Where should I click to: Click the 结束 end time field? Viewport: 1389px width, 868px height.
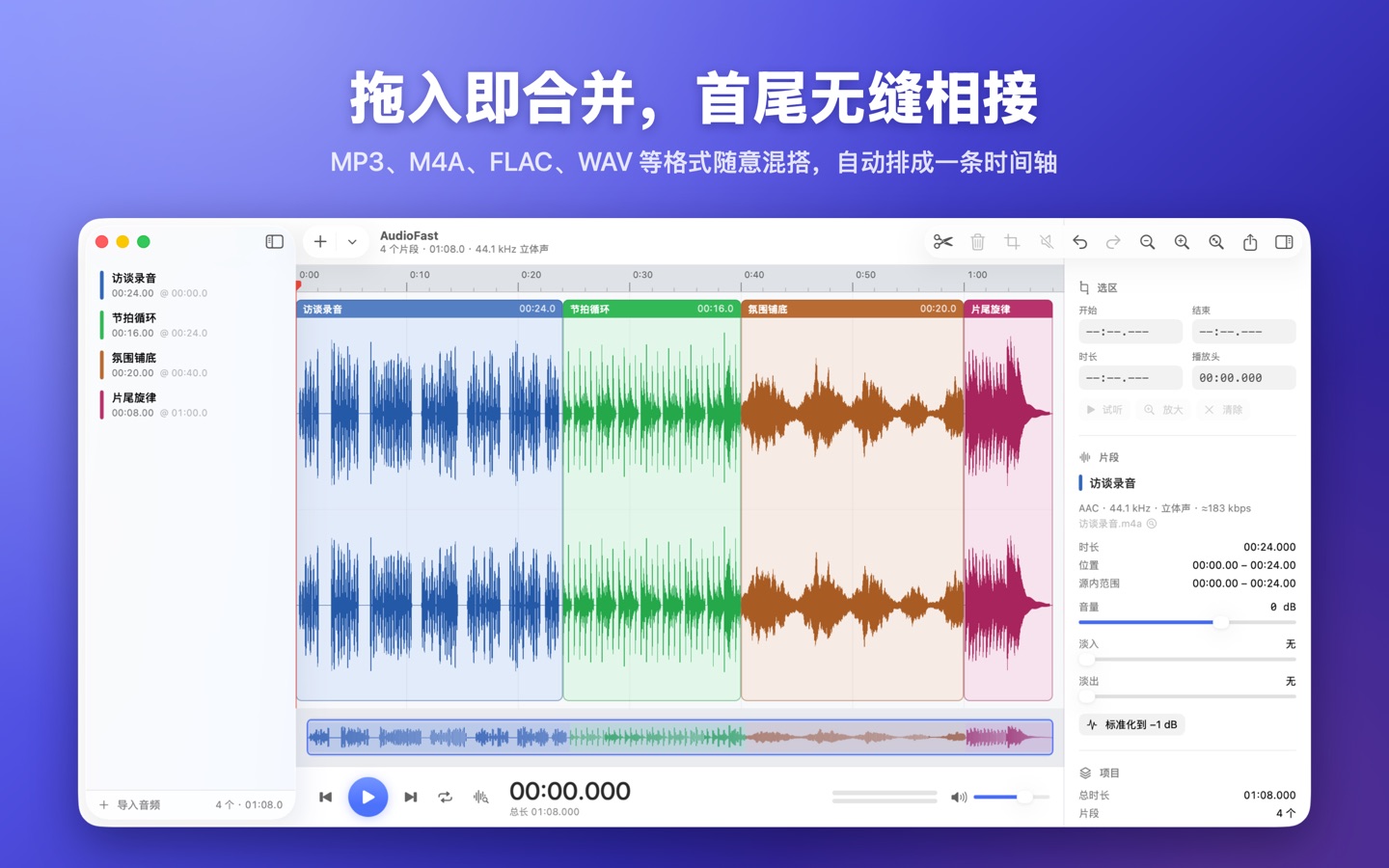(x=1243, y=332)
